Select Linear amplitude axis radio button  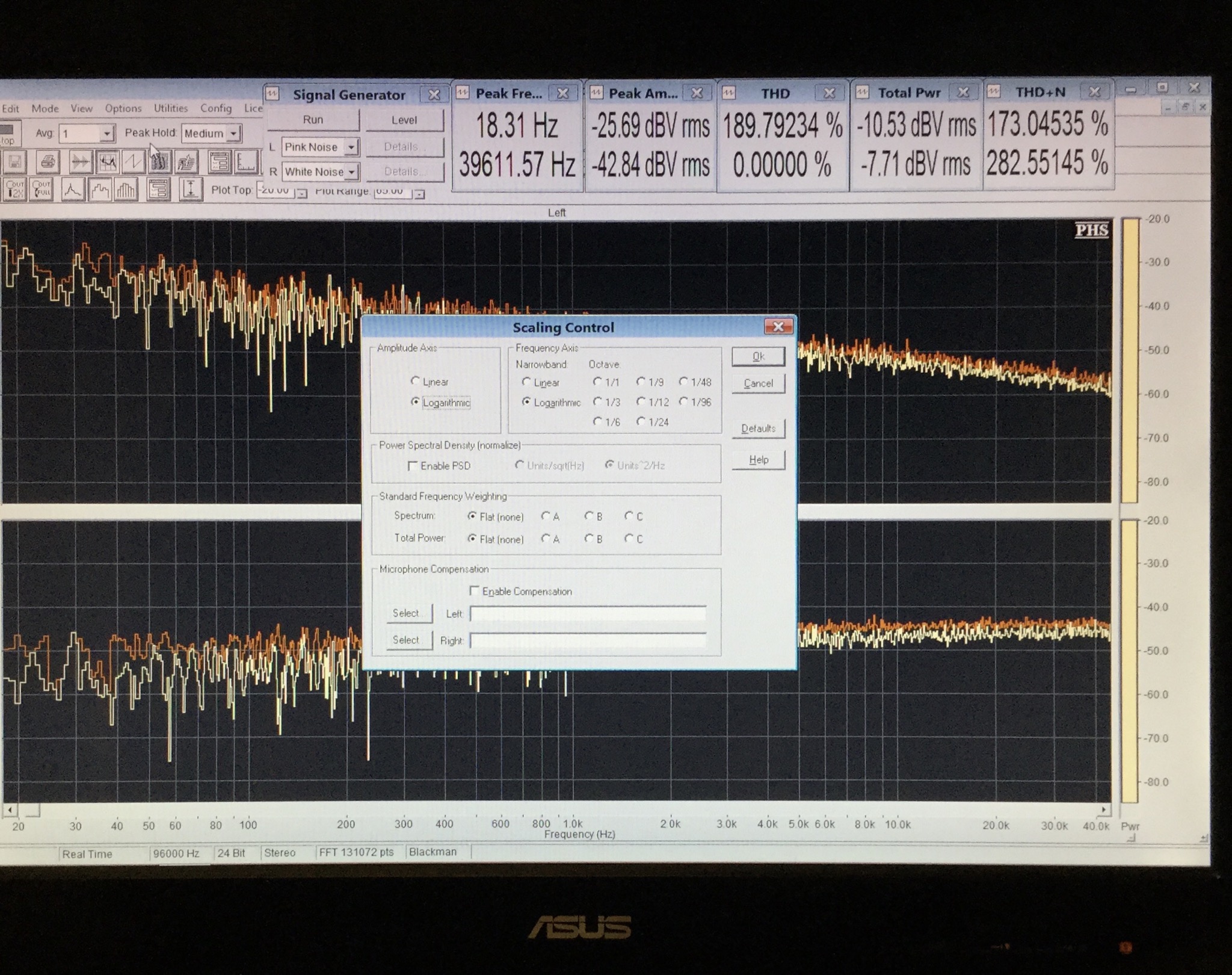coord(415,381)
